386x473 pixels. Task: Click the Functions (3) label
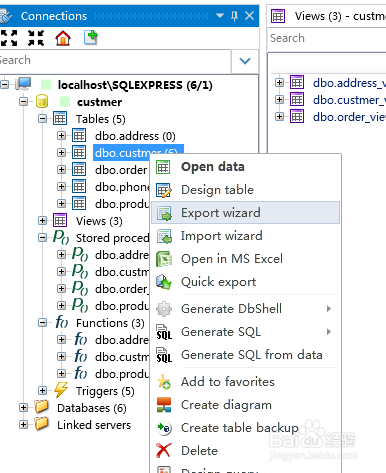pyautogui.click(x=110, y=323)
